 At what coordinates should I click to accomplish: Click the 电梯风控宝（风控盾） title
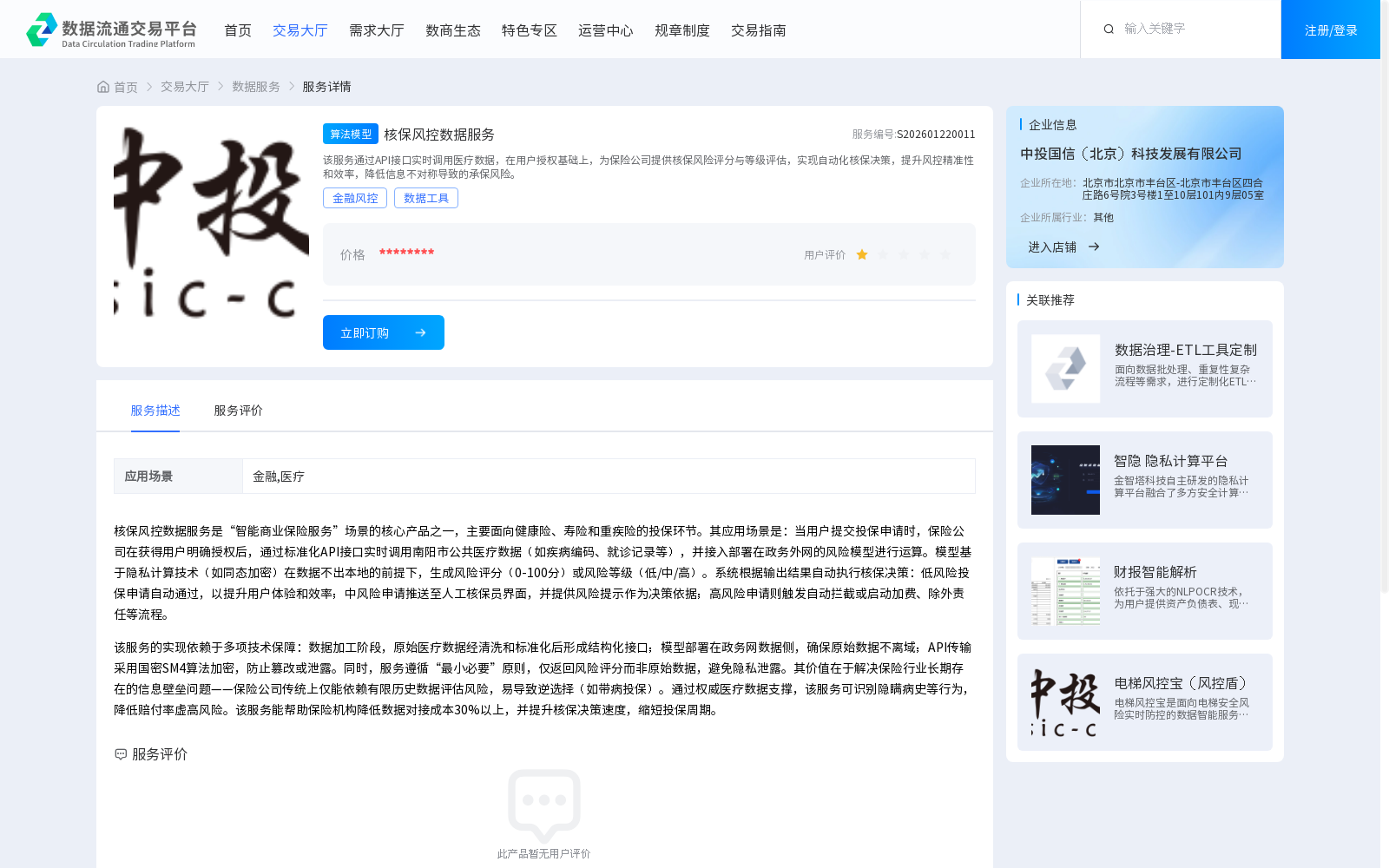1183,683
